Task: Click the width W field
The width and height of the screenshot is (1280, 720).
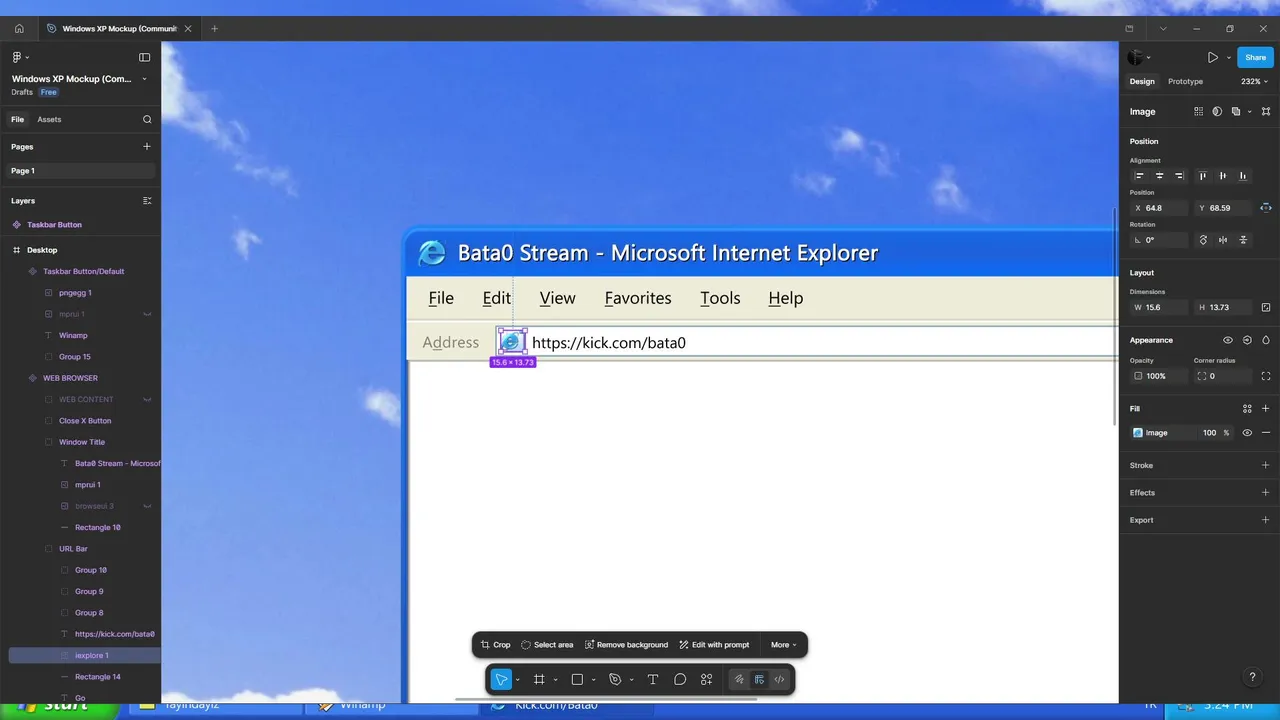Action: (1159, 308)
